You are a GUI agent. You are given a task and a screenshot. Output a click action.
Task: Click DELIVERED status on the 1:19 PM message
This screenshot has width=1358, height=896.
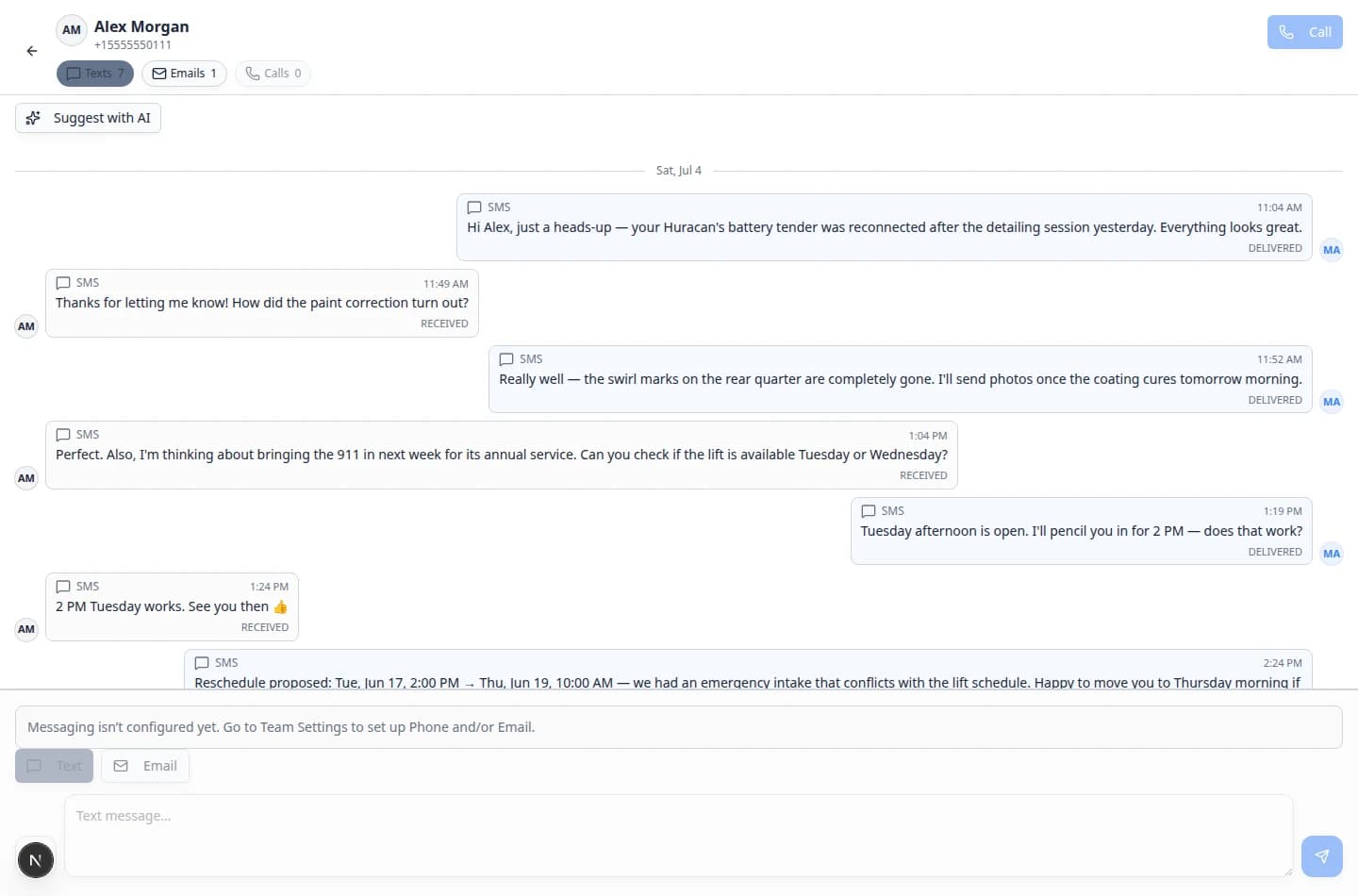point(1275,552)
